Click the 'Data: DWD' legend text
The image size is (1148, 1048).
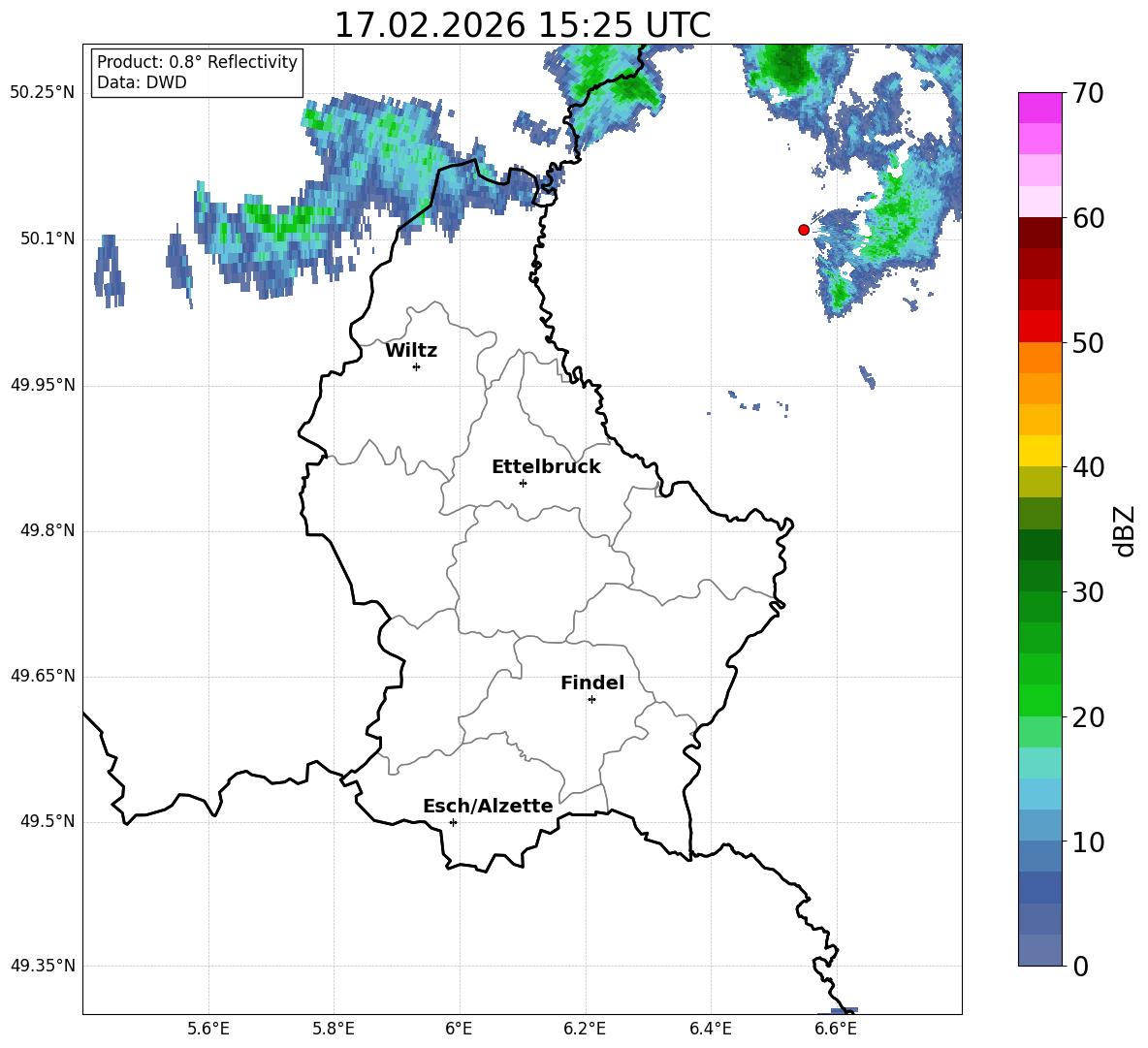click(x=142, y=82)
